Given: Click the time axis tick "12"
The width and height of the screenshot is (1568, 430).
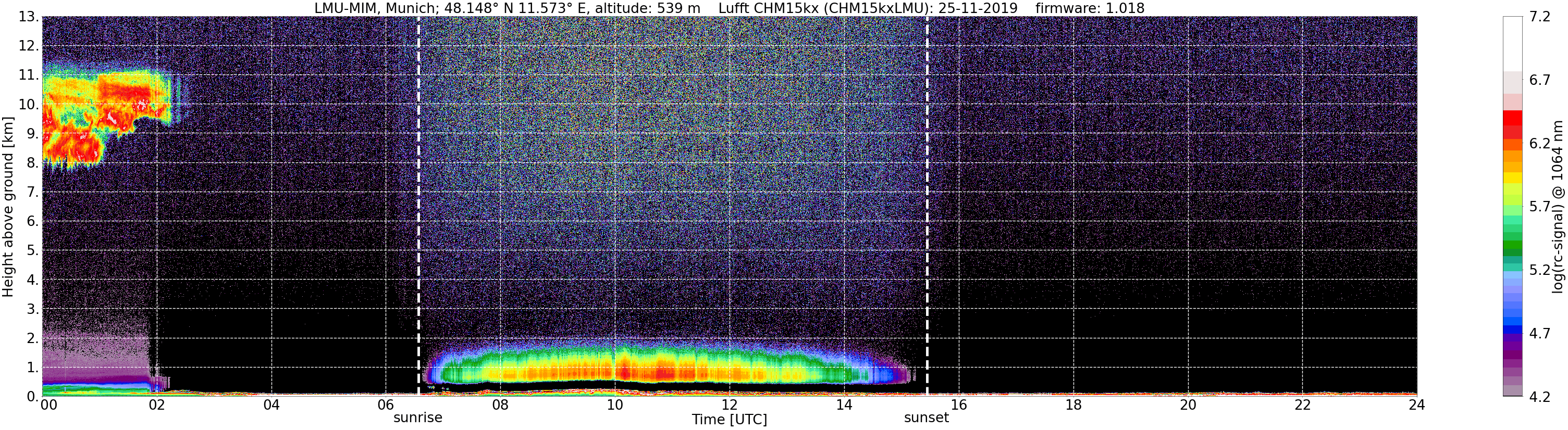Looking at the screenshot, I should (x=729, y=405).
